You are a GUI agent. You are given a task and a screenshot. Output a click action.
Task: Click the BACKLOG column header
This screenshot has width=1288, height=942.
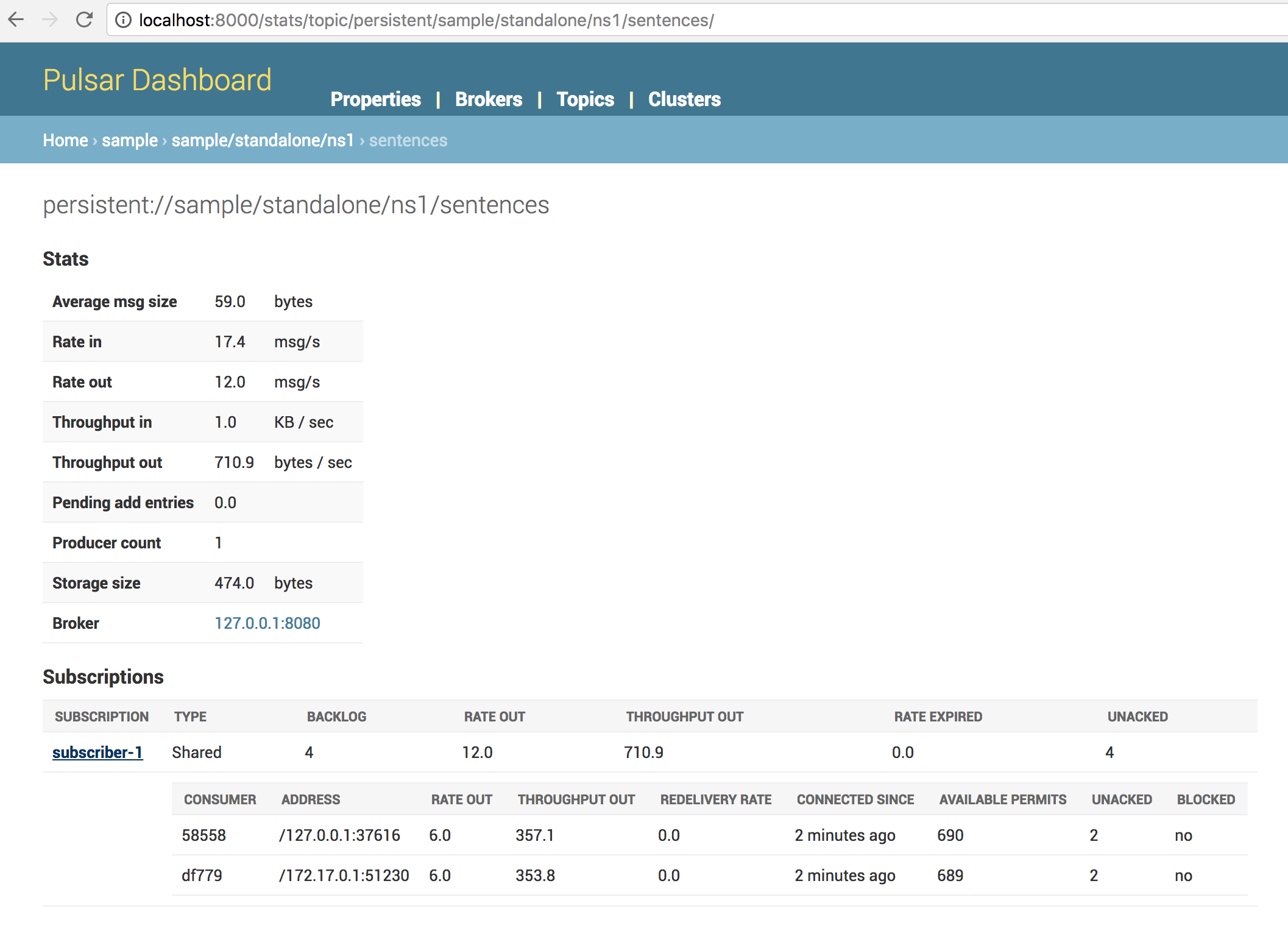coord(336,717)
